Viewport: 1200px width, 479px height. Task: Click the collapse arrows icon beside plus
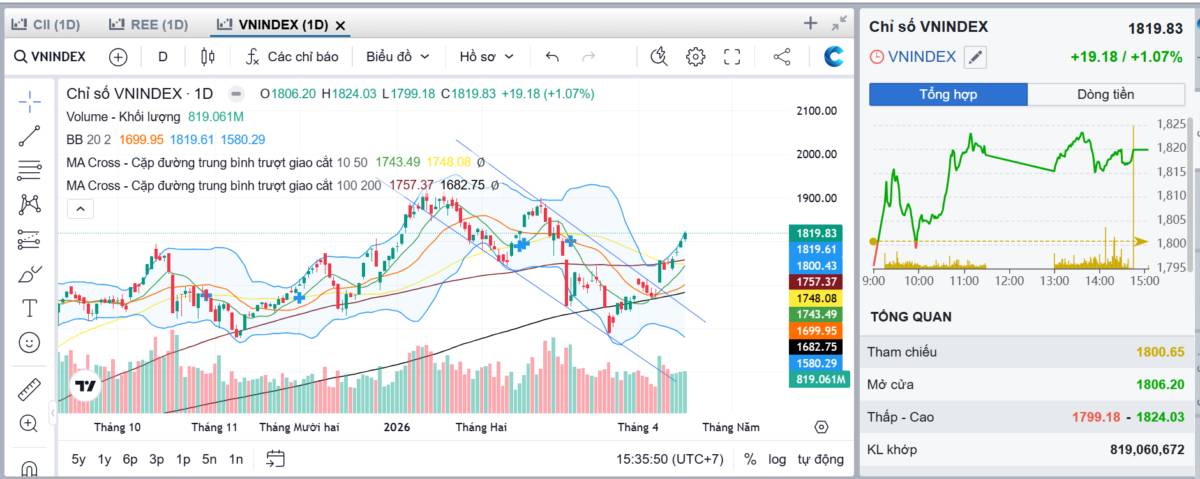[838, 23]
